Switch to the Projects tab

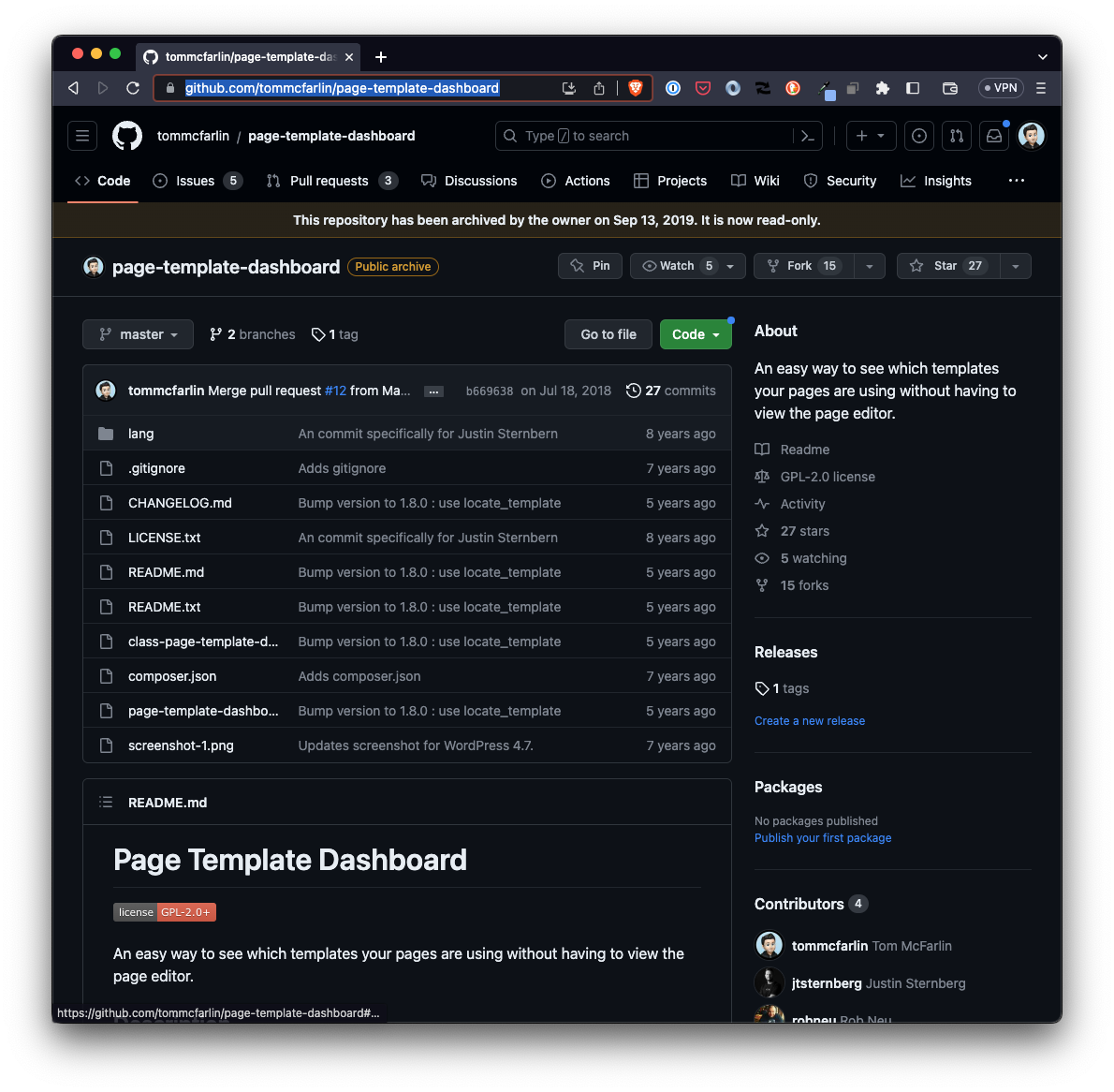(670, 181)
